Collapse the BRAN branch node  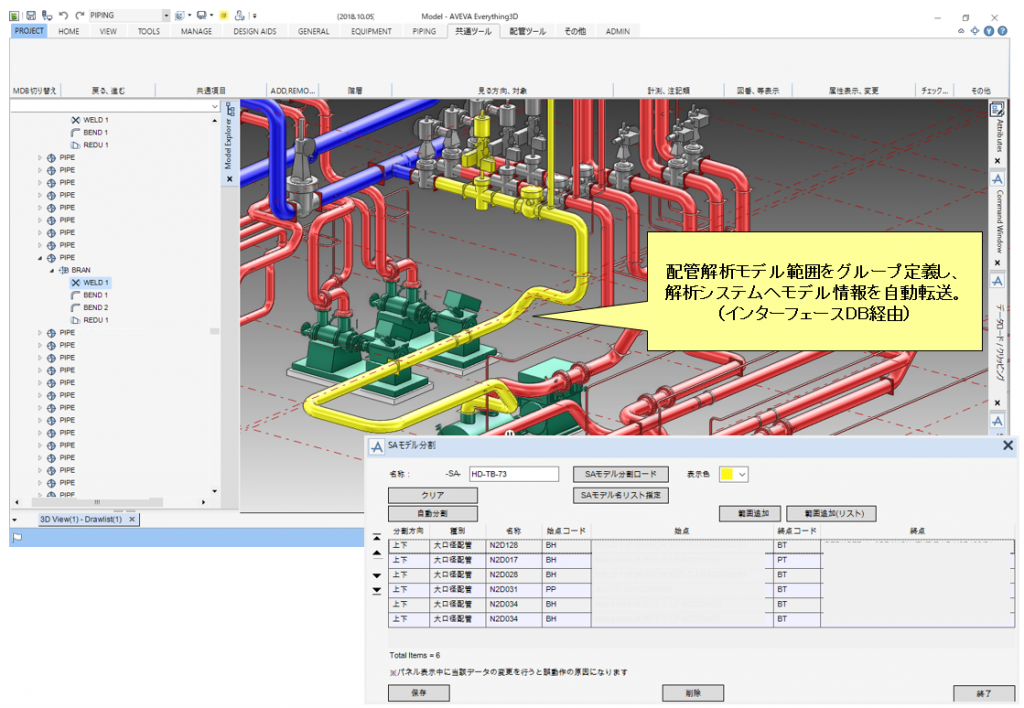(x=52, y=270)
